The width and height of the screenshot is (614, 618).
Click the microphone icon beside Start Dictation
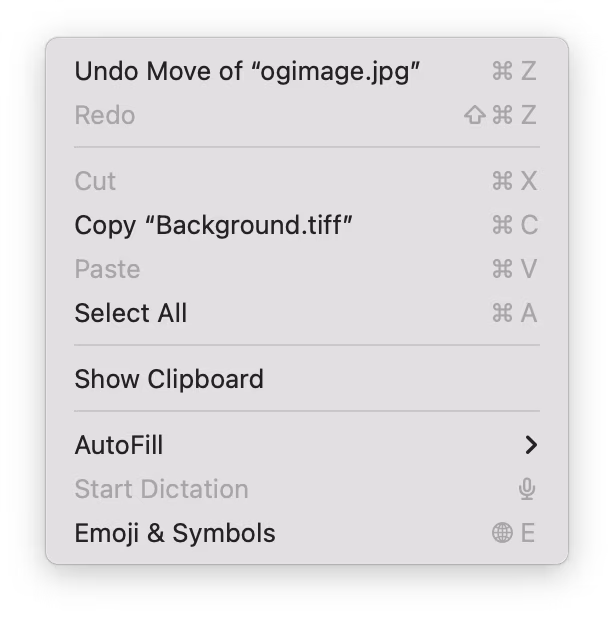527,489
